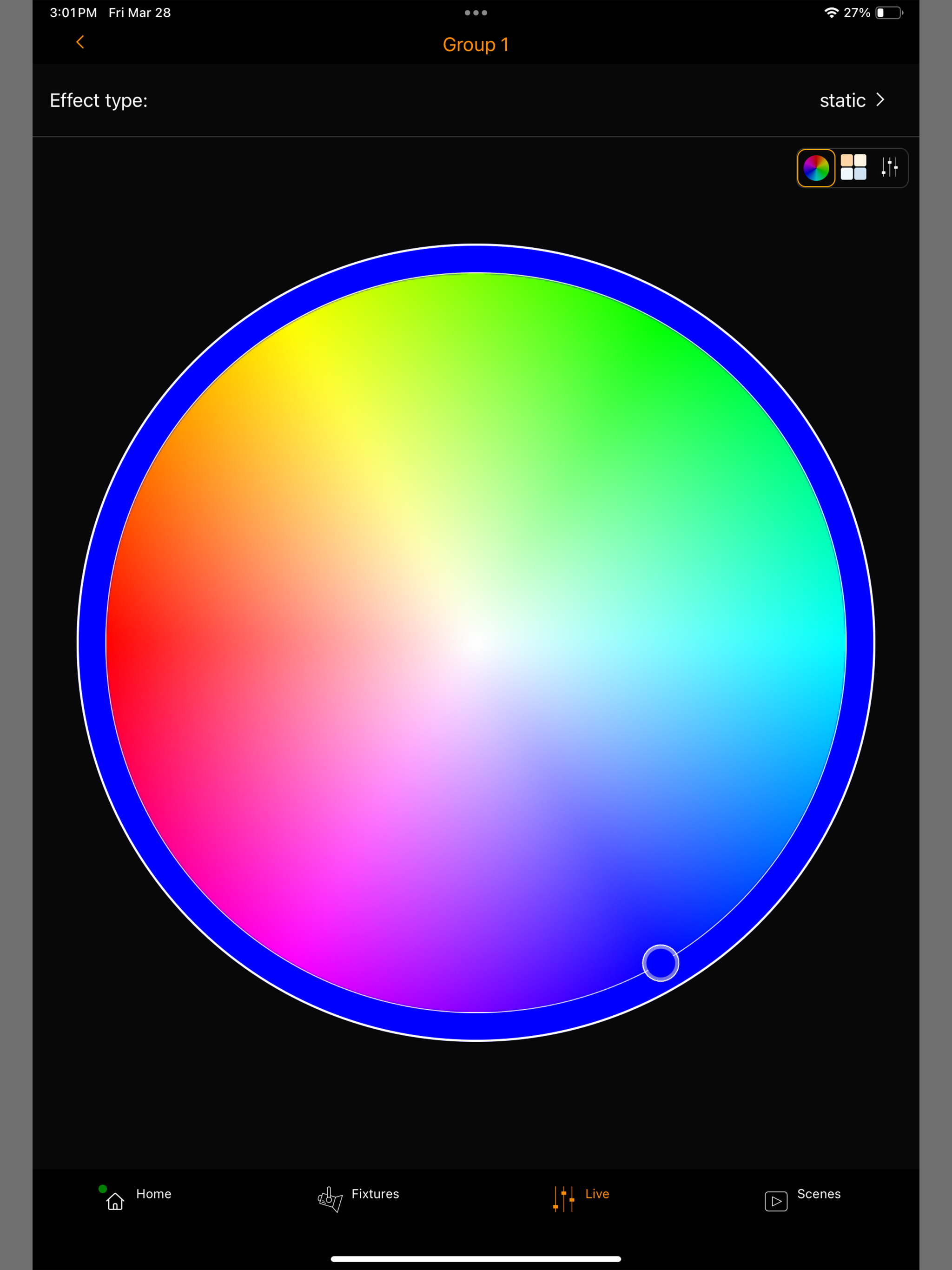Tap the chevron next to static
The height and width of the screenshot is (1270, 952).
pyautogui.click(x=880, y=100)
